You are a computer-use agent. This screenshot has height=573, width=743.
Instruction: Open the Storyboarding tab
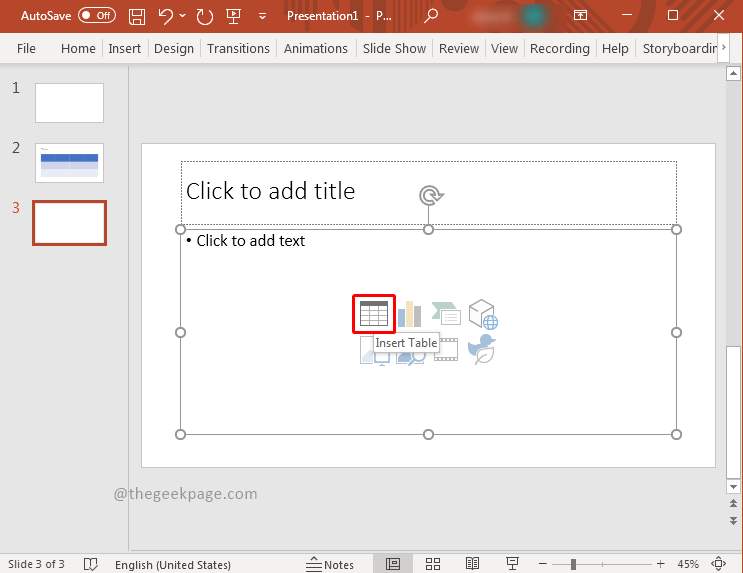pyautogui.click(x=679, y=48)
